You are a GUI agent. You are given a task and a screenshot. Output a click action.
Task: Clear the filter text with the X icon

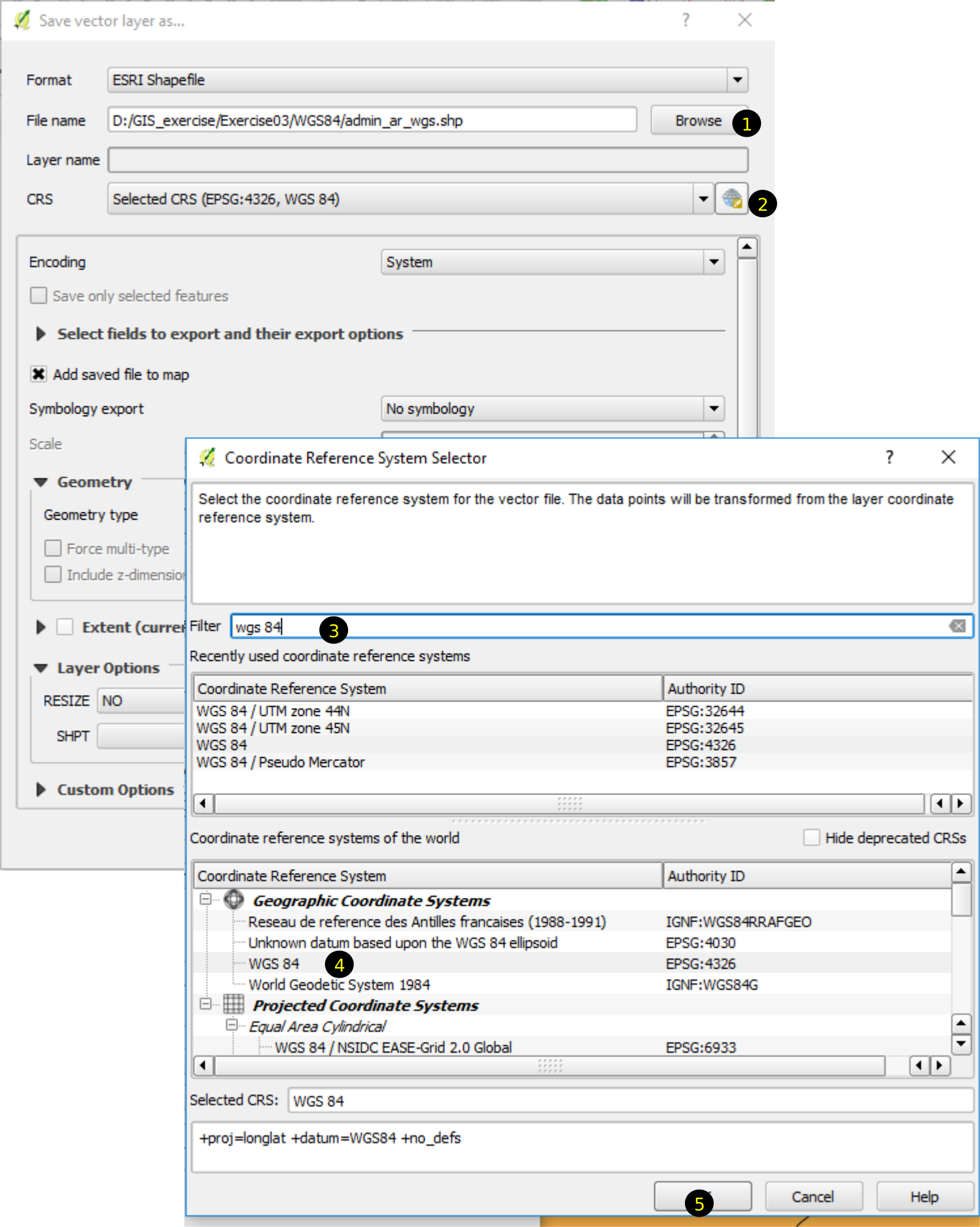pyautogui.click(x=957, y=626)
